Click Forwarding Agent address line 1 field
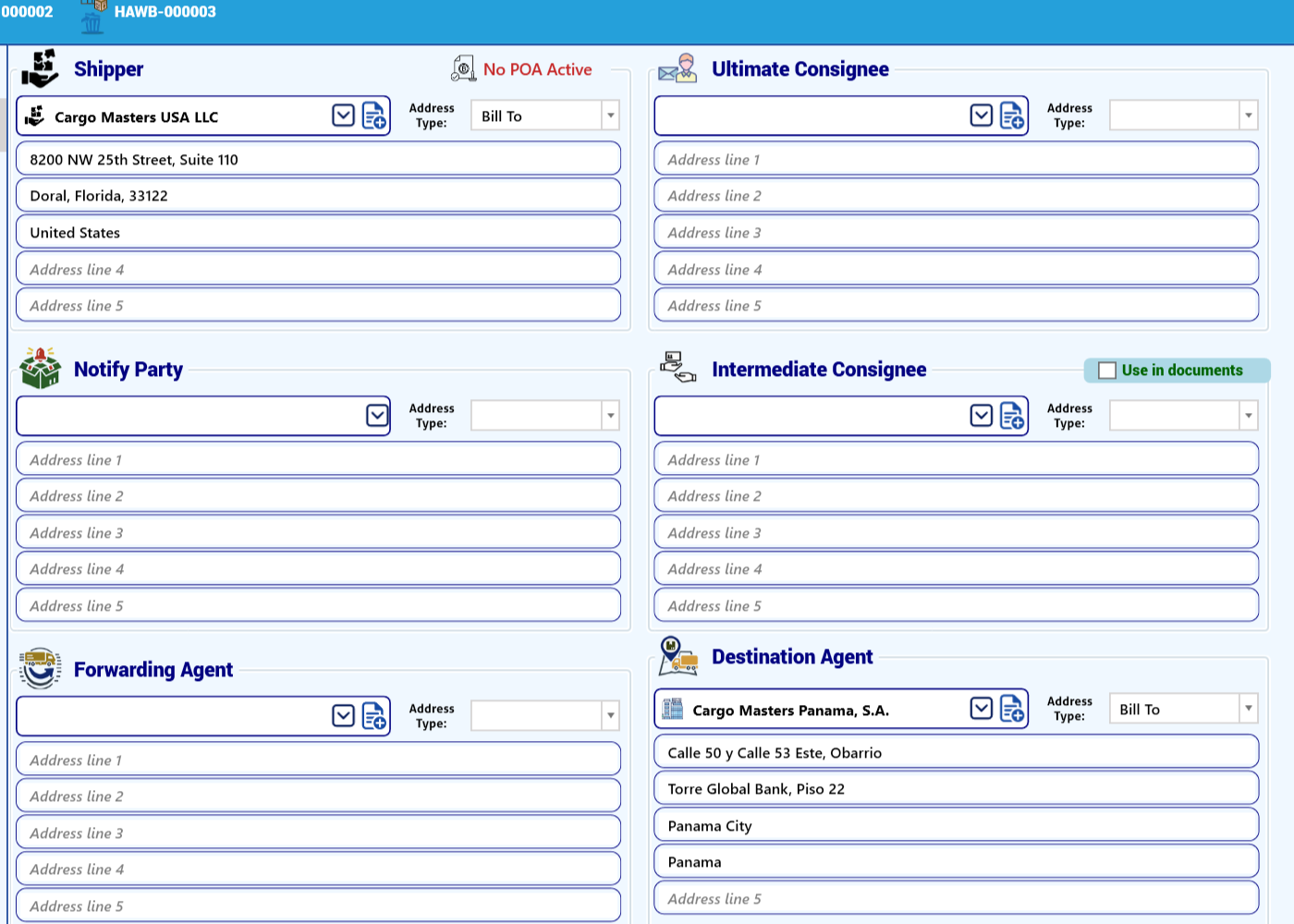1294x924 pixels. [x=318, y=760]
